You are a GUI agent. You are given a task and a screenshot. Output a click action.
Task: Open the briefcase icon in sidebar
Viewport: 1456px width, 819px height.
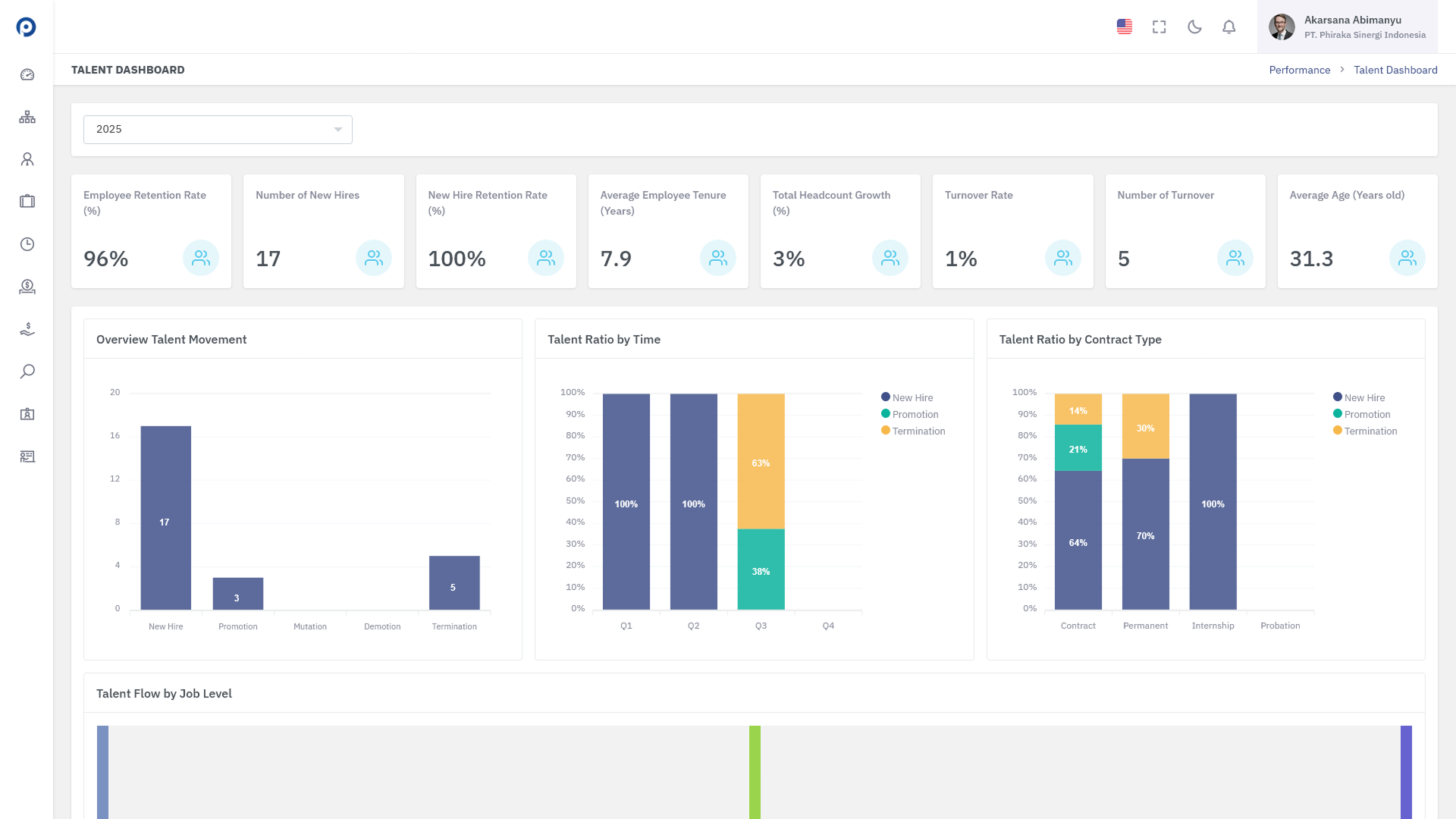coord(27,202)
